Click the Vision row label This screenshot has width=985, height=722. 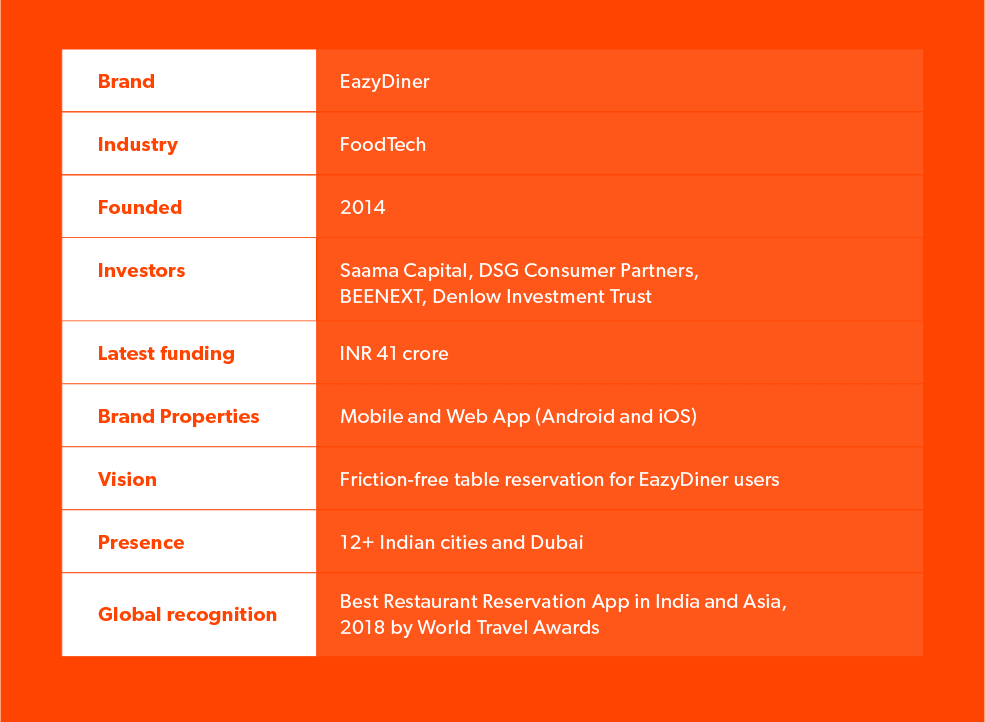(x=127, y=479)
